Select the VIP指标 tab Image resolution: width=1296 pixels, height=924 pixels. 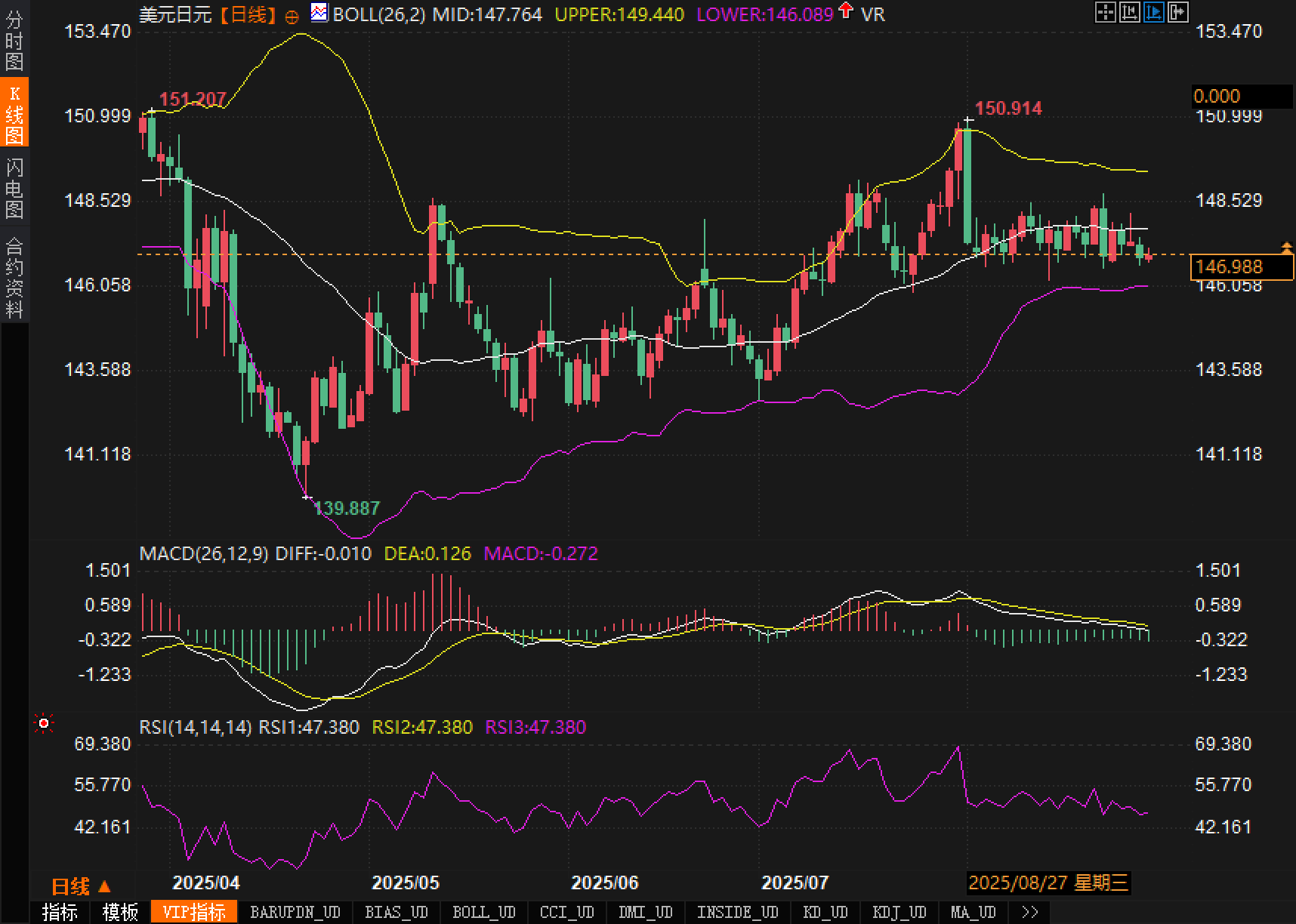[x=194, y=912]
